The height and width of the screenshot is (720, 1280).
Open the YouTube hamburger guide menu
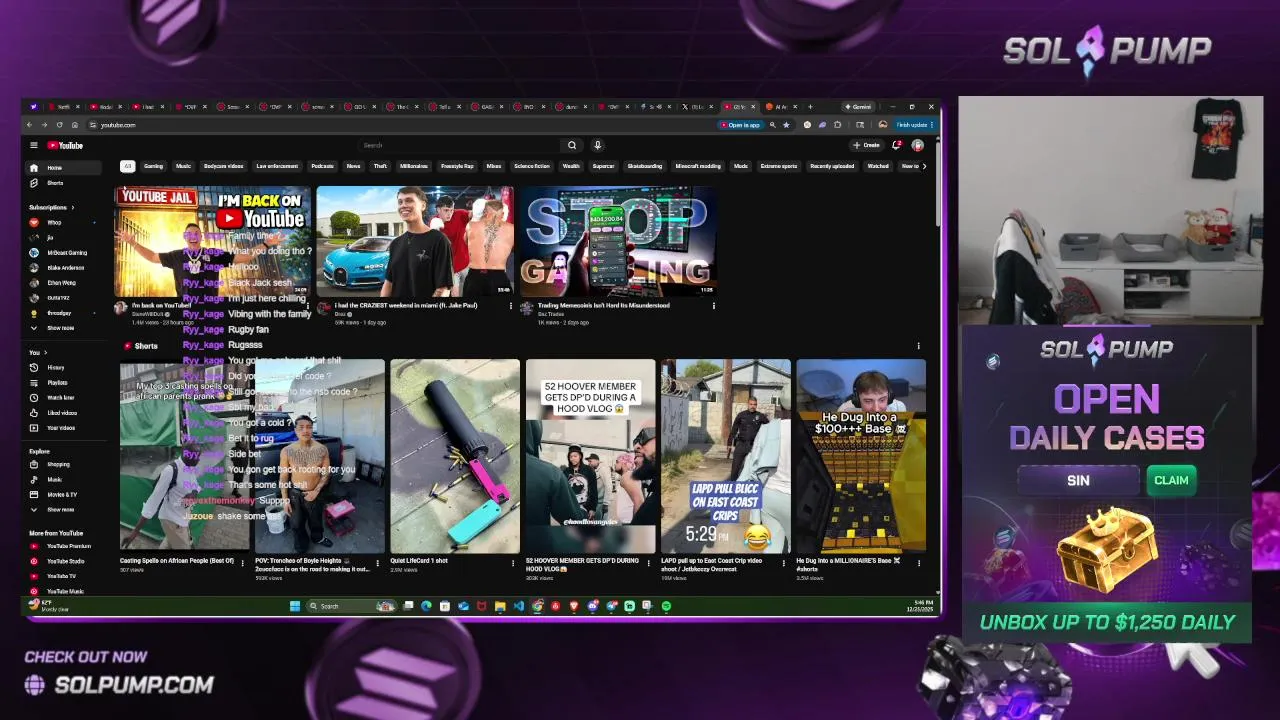(x=33, y=145)
